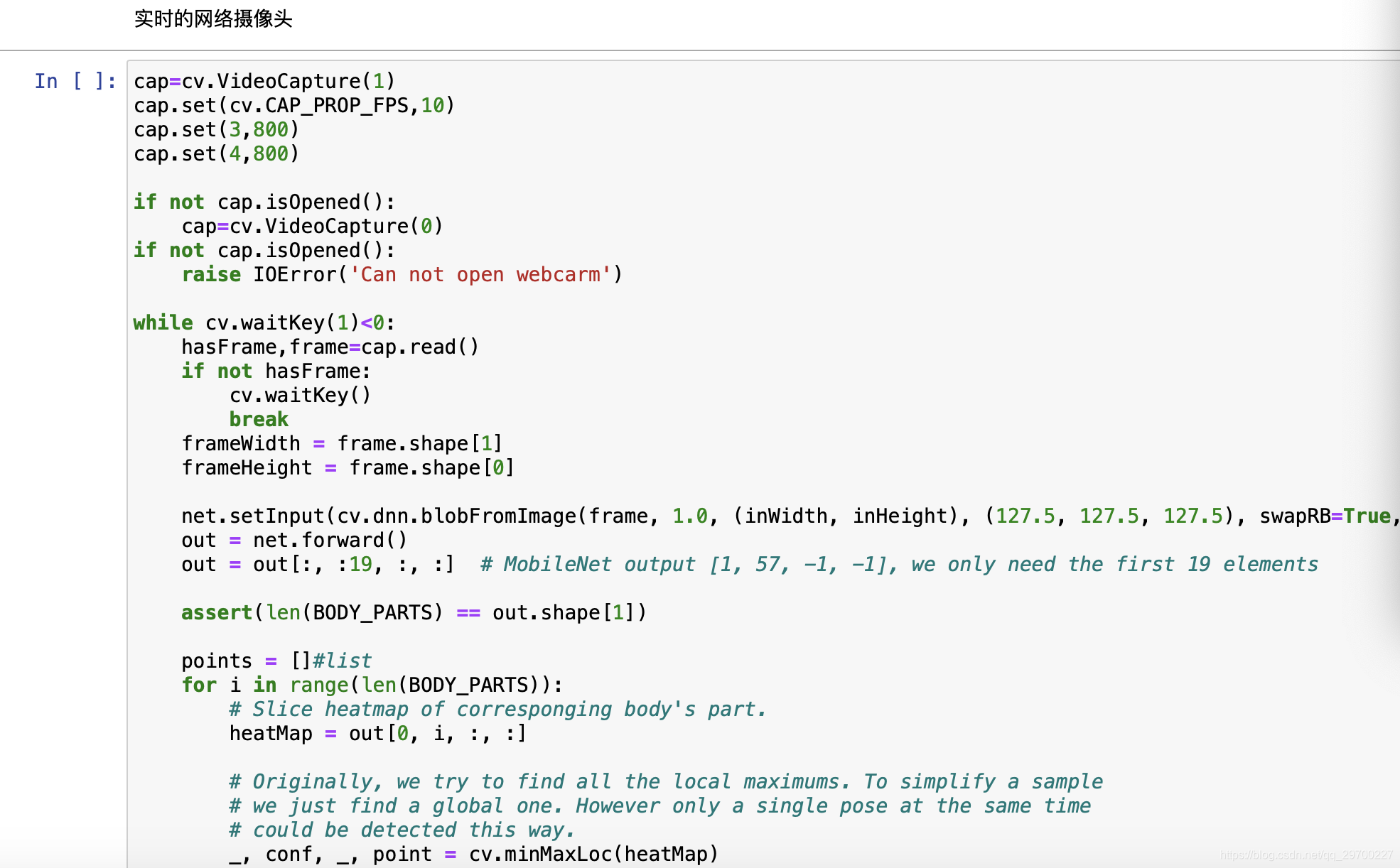Click the 'In [ ]:' cell prompt
This screenshot has width=1400, height=868.
(75, 81)
